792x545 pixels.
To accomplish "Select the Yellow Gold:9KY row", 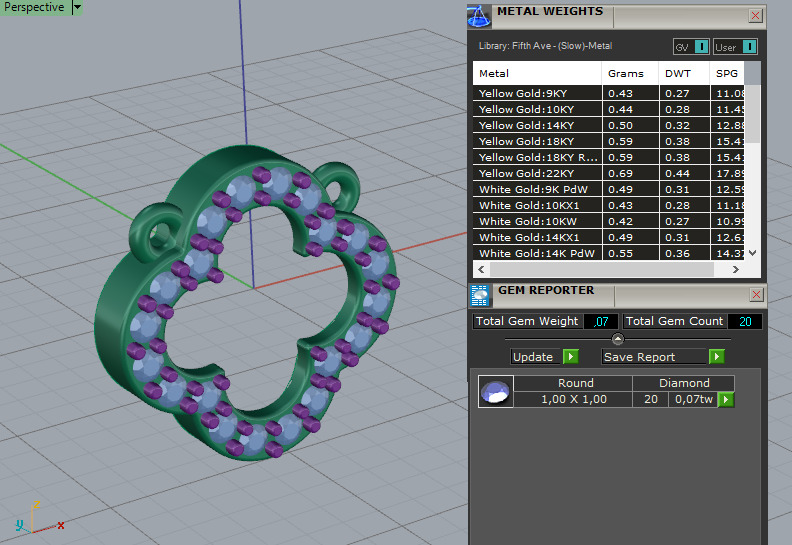I will (x=609, y=93).
